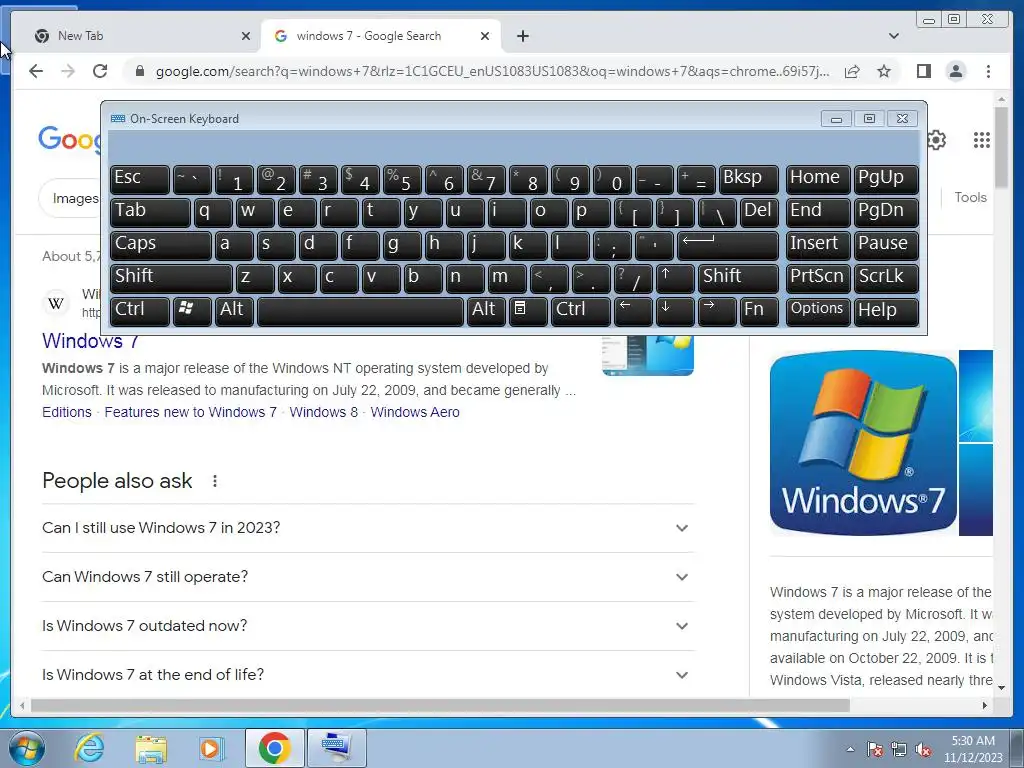Share this page via the share icon

click(x=852, y=71)
